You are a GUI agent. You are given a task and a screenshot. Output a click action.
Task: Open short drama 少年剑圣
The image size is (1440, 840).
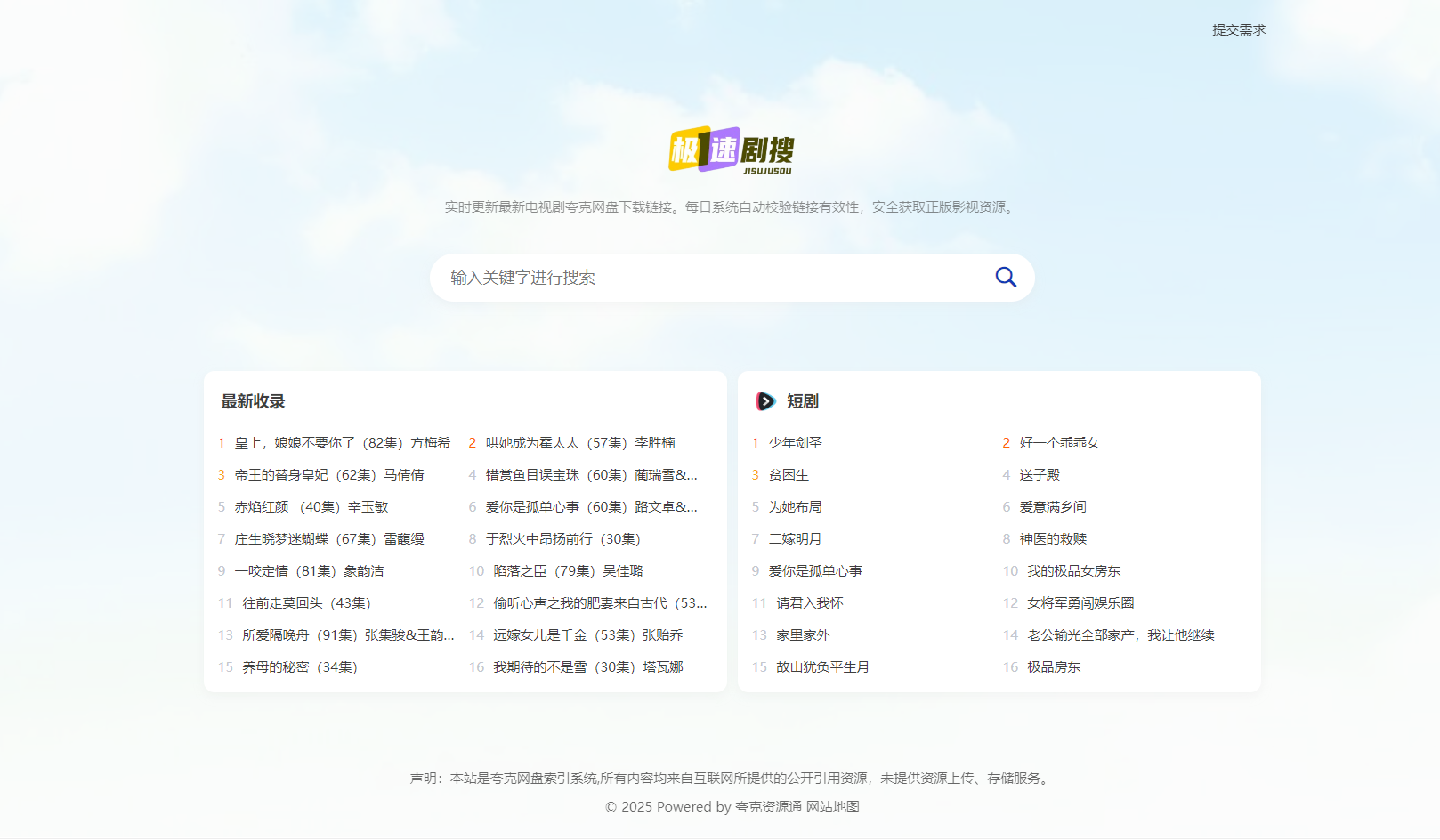pyautogui.click(x=796, y=443)
